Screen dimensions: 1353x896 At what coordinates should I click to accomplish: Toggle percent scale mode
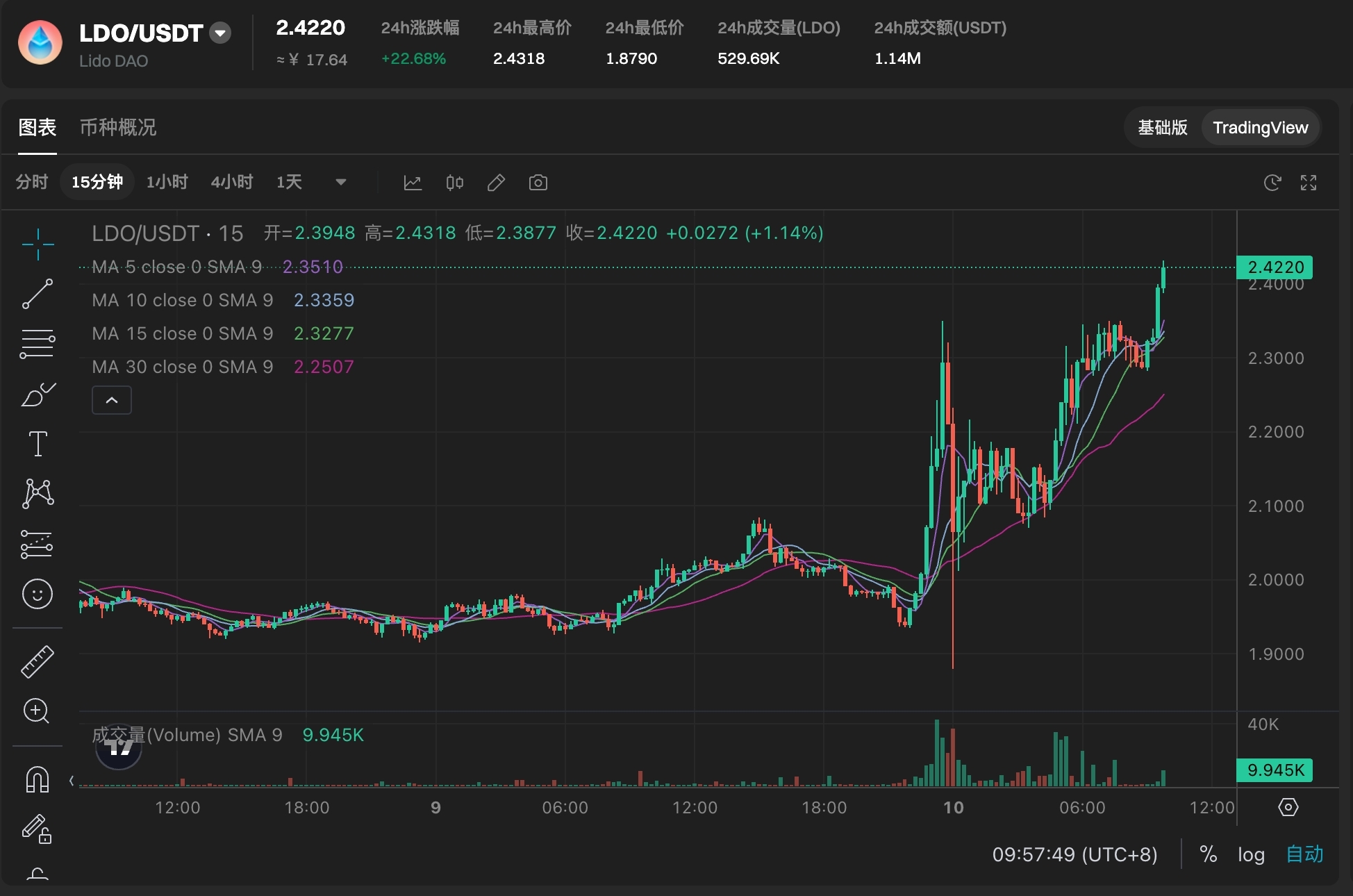(1208, 854)
